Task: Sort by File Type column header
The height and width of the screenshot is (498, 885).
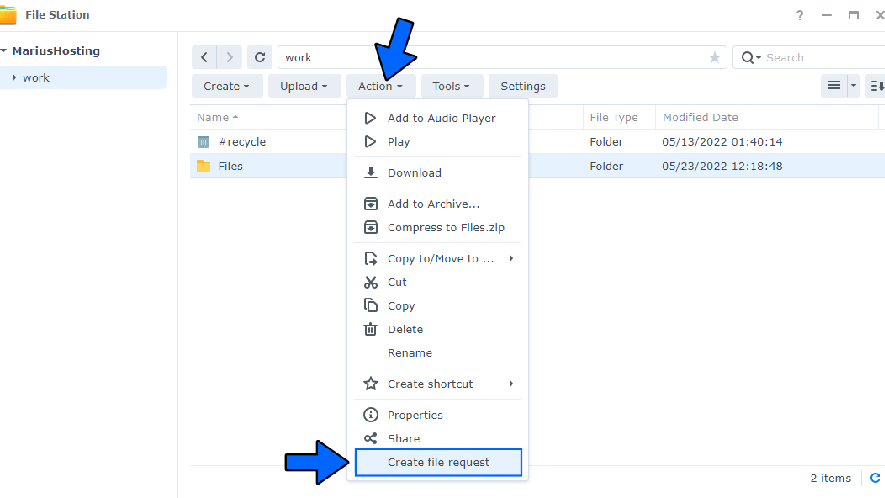Action: coord(614,117)
